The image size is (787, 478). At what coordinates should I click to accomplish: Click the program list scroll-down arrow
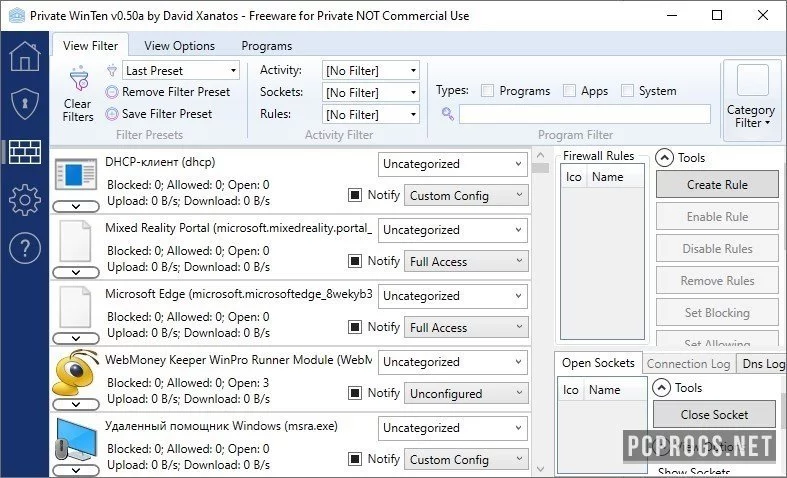(541, 469)
